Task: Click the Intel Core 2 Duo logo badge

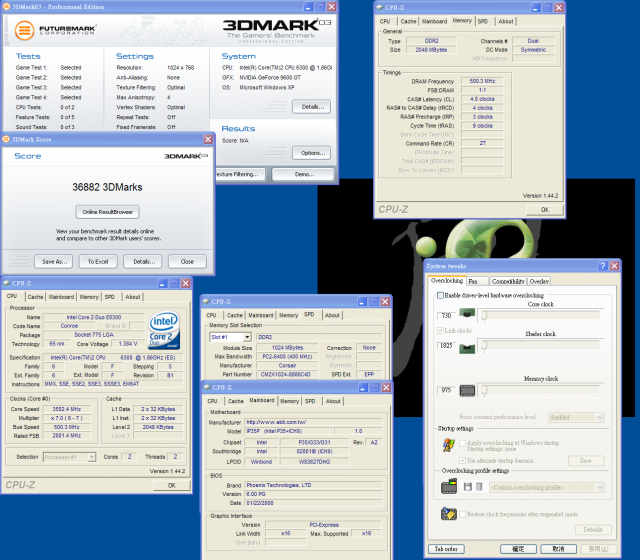Action: pos(164,330)
